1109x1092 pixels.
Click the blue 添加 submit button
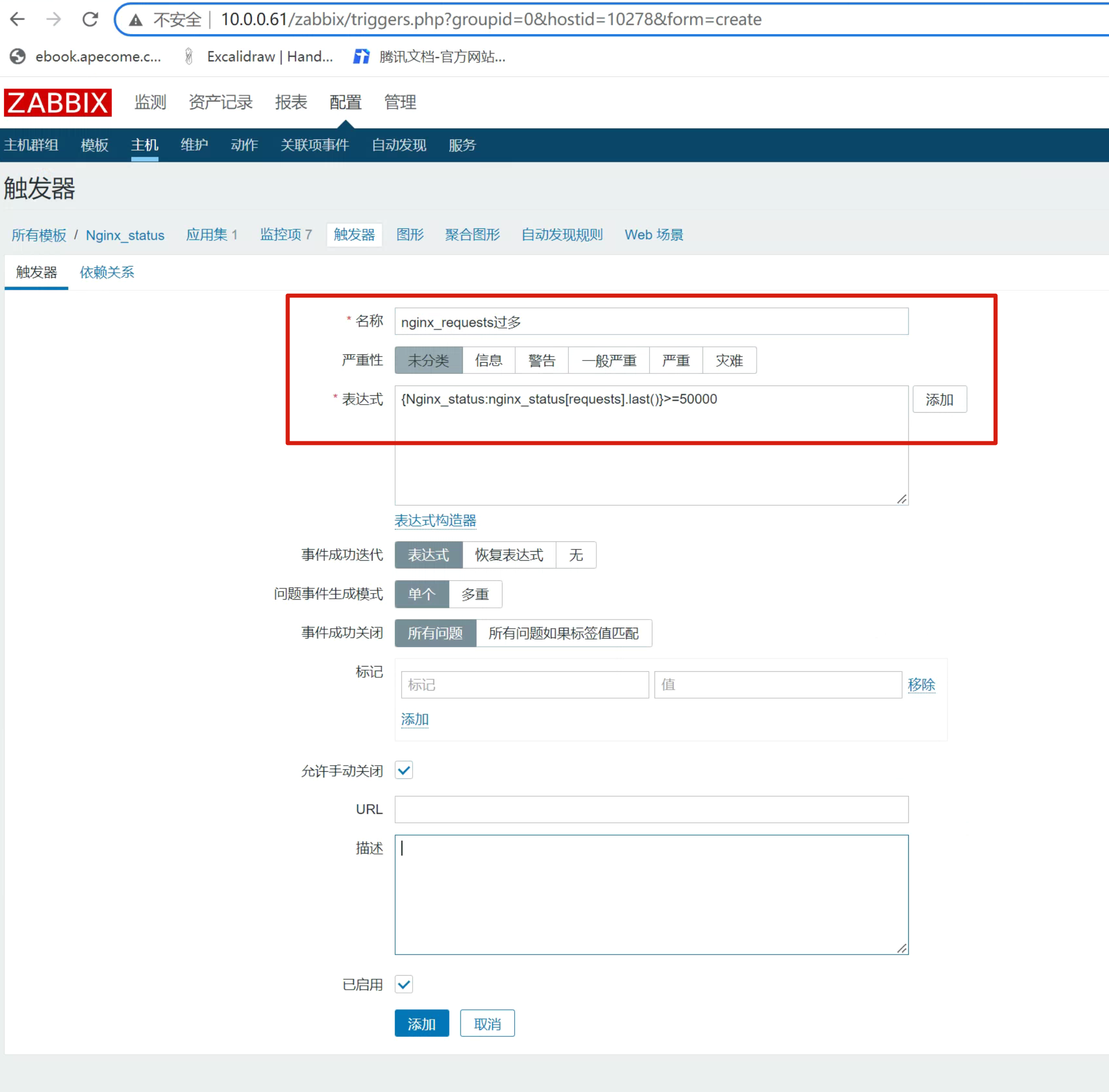pyautogui.click(x=421, y=1024)
